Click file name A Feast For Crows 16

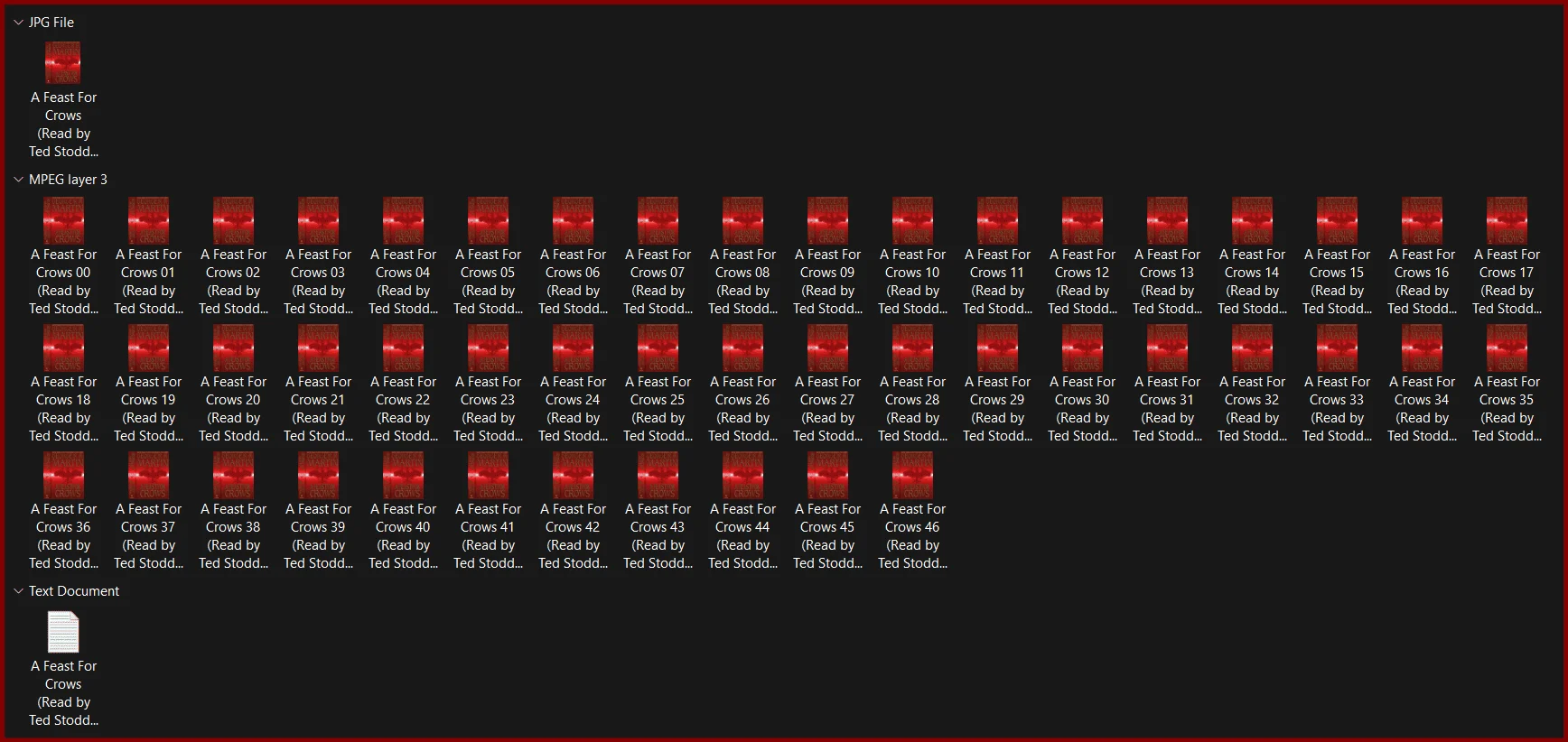[1422, 282]
